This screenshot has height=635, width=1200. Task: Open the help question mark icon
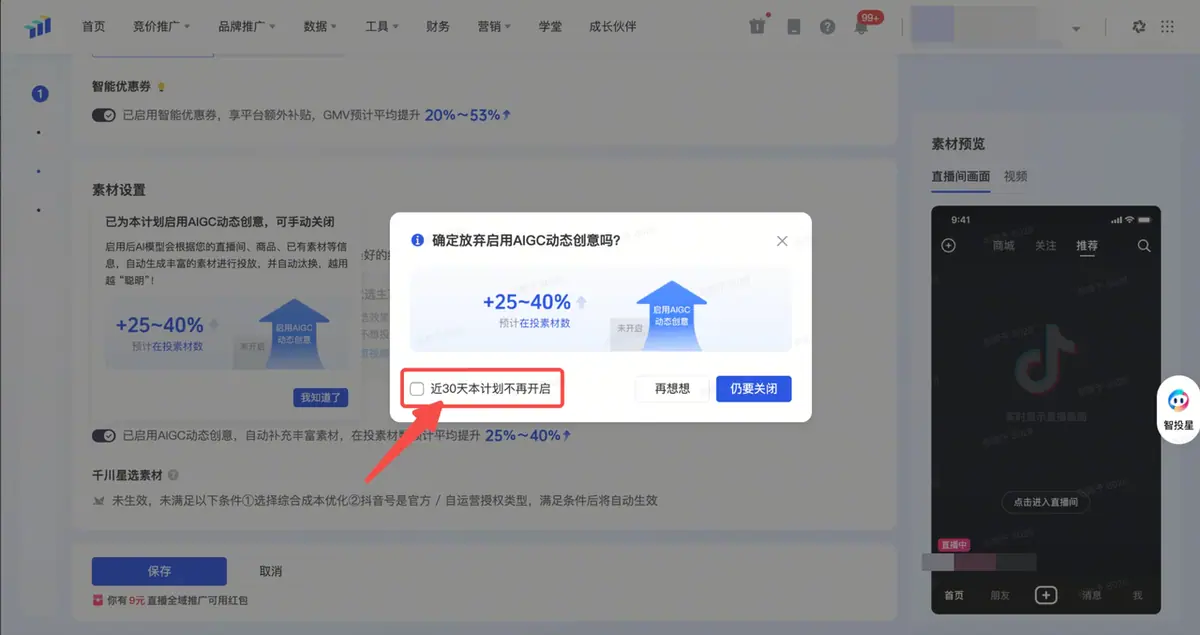827,27
